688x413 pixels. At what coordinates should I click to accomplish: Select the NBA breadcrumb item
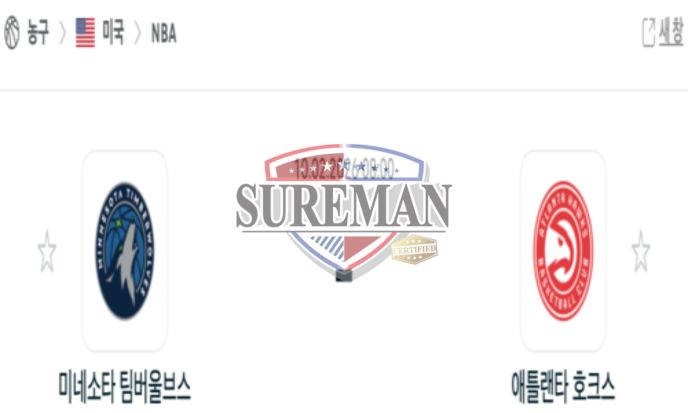coord(164,33)
